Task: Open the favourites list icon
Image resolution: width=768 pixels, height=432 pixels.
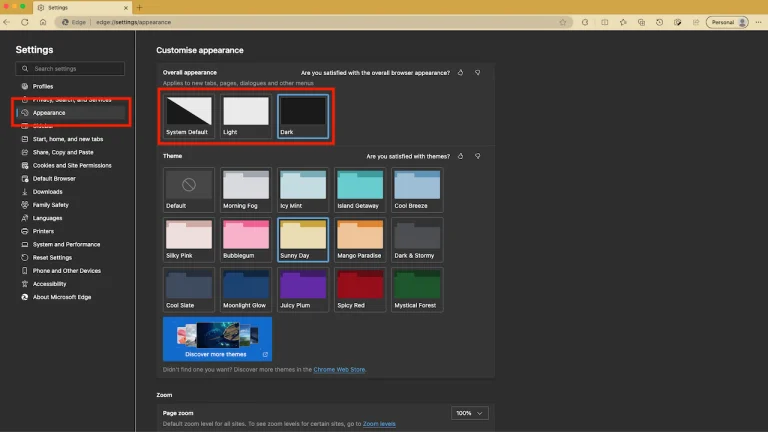Action: click(x=623, y=22)
